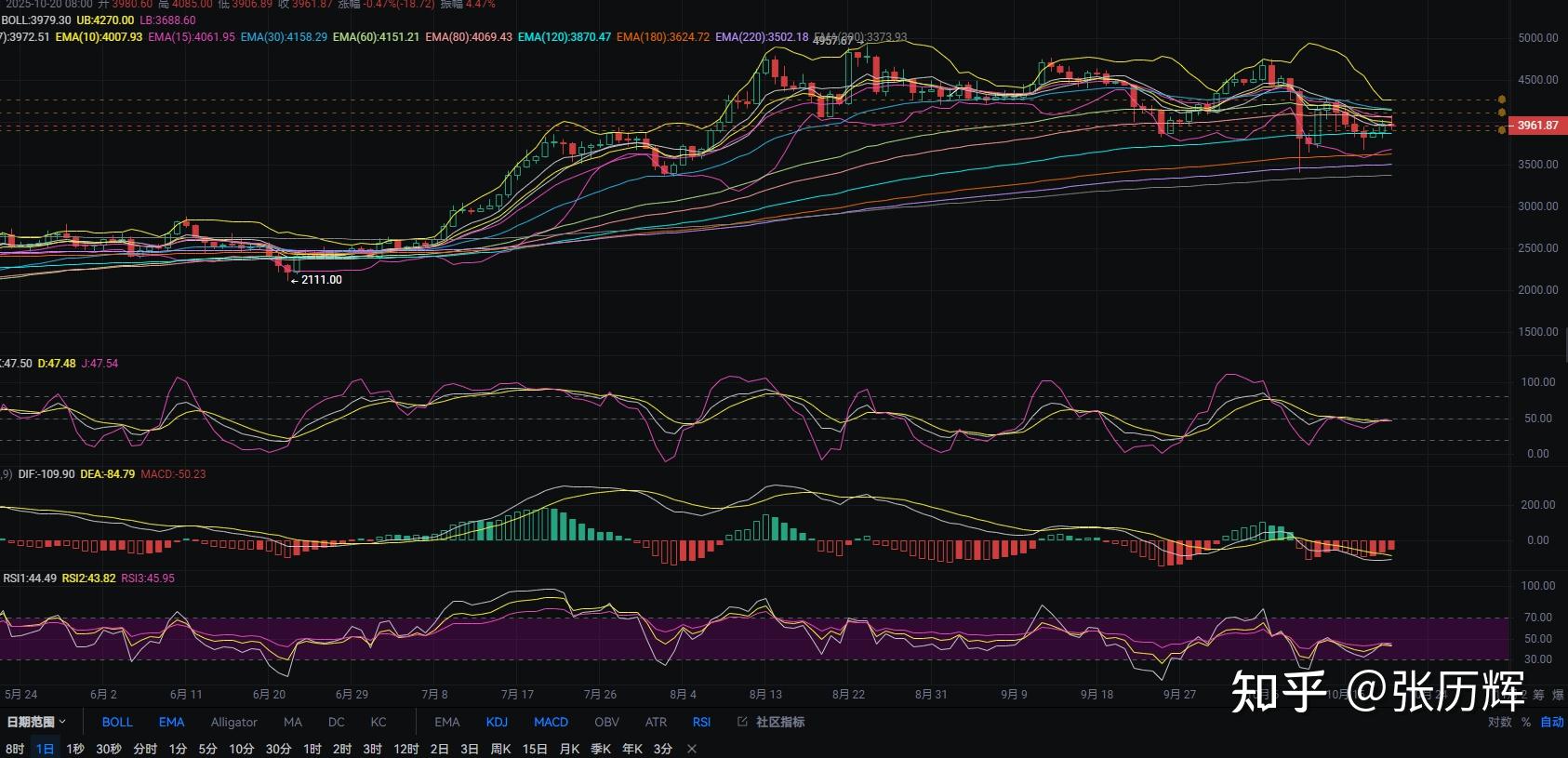Click the X icon after the 3分 timeframe
The image size is (1568, 758).
coord(692,749)
